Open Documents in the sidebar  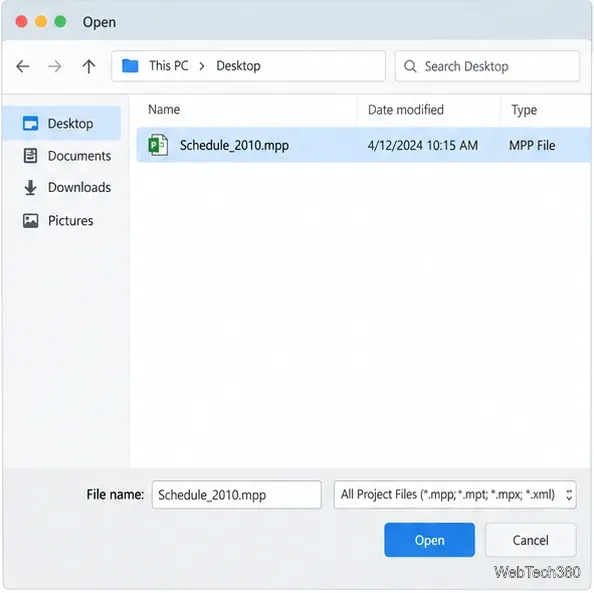[67, 156]
